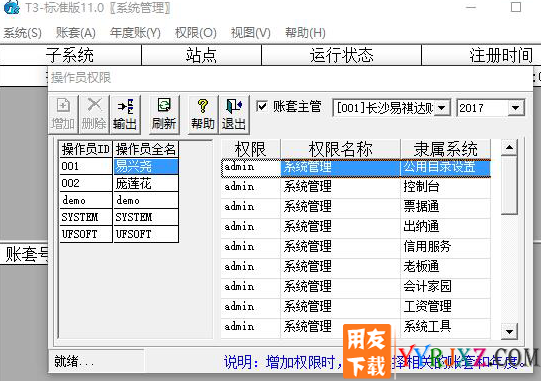Screen dimensions: 541x381
Task: Click the 删除 (Delete) toolbar icon
Action: point(94,115)
